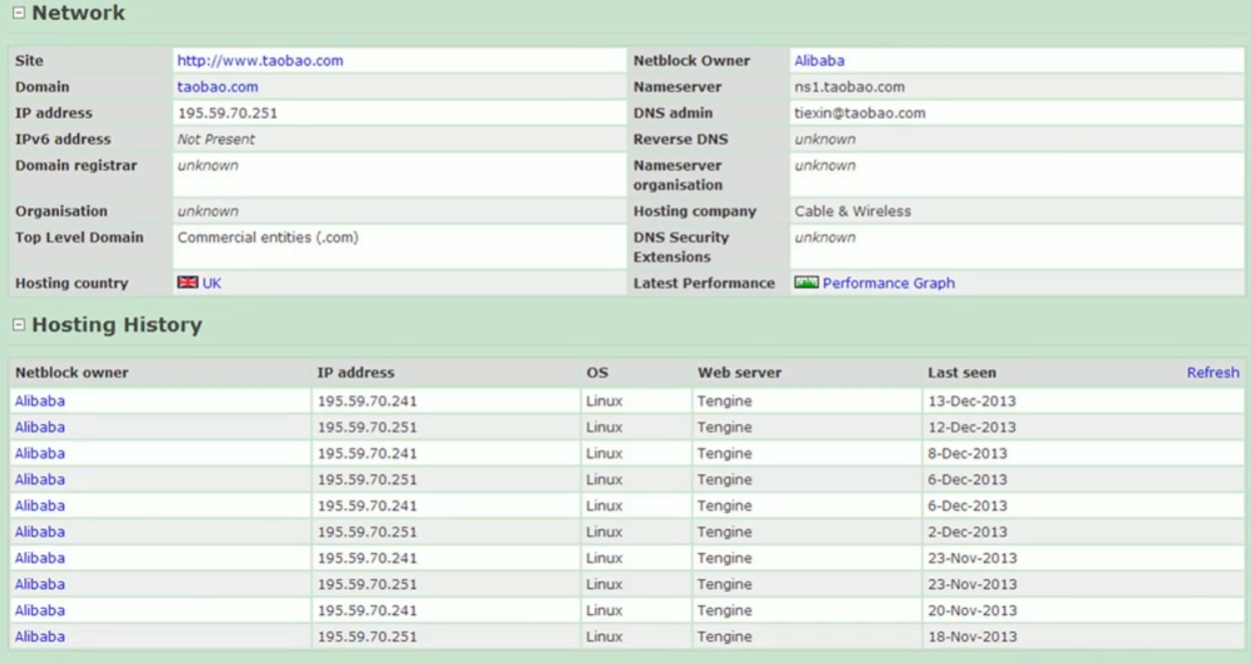This screenshot has height=664, width=1251.
Task: Click the Reverse DNS unknown value
Action: click(x=825, y=139)
